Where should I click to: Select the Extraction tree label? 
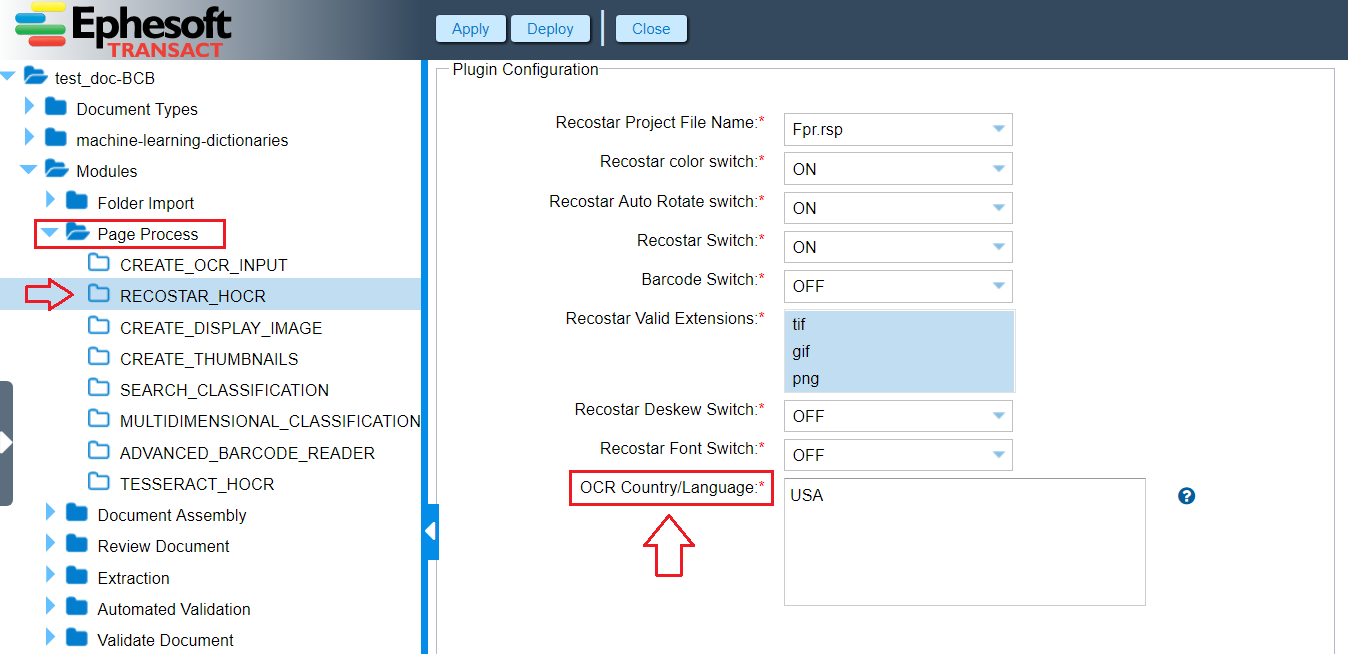click(133, 578)
